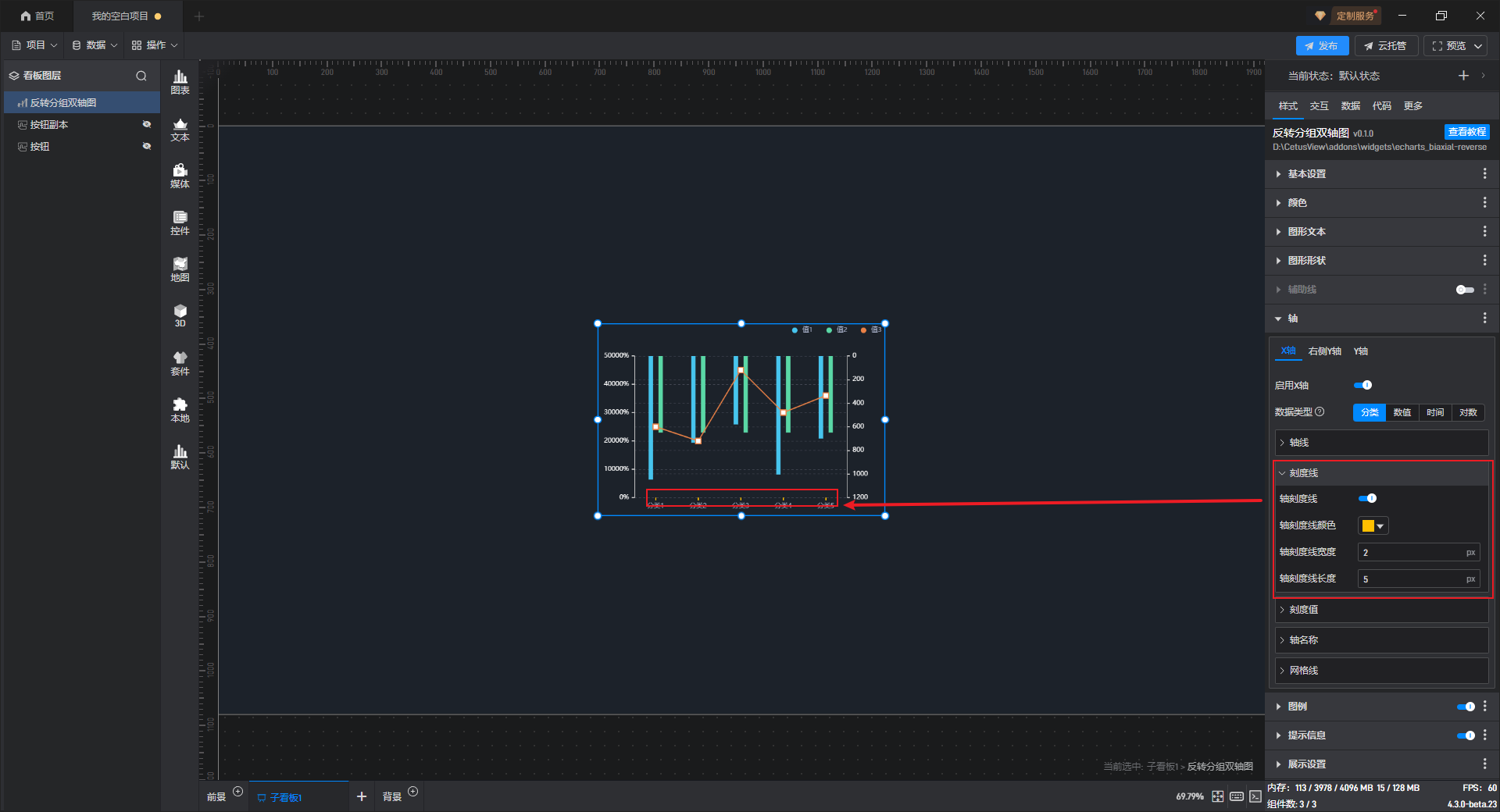
Task: Open the 图表 chart components icon
Action: (180, 81)
